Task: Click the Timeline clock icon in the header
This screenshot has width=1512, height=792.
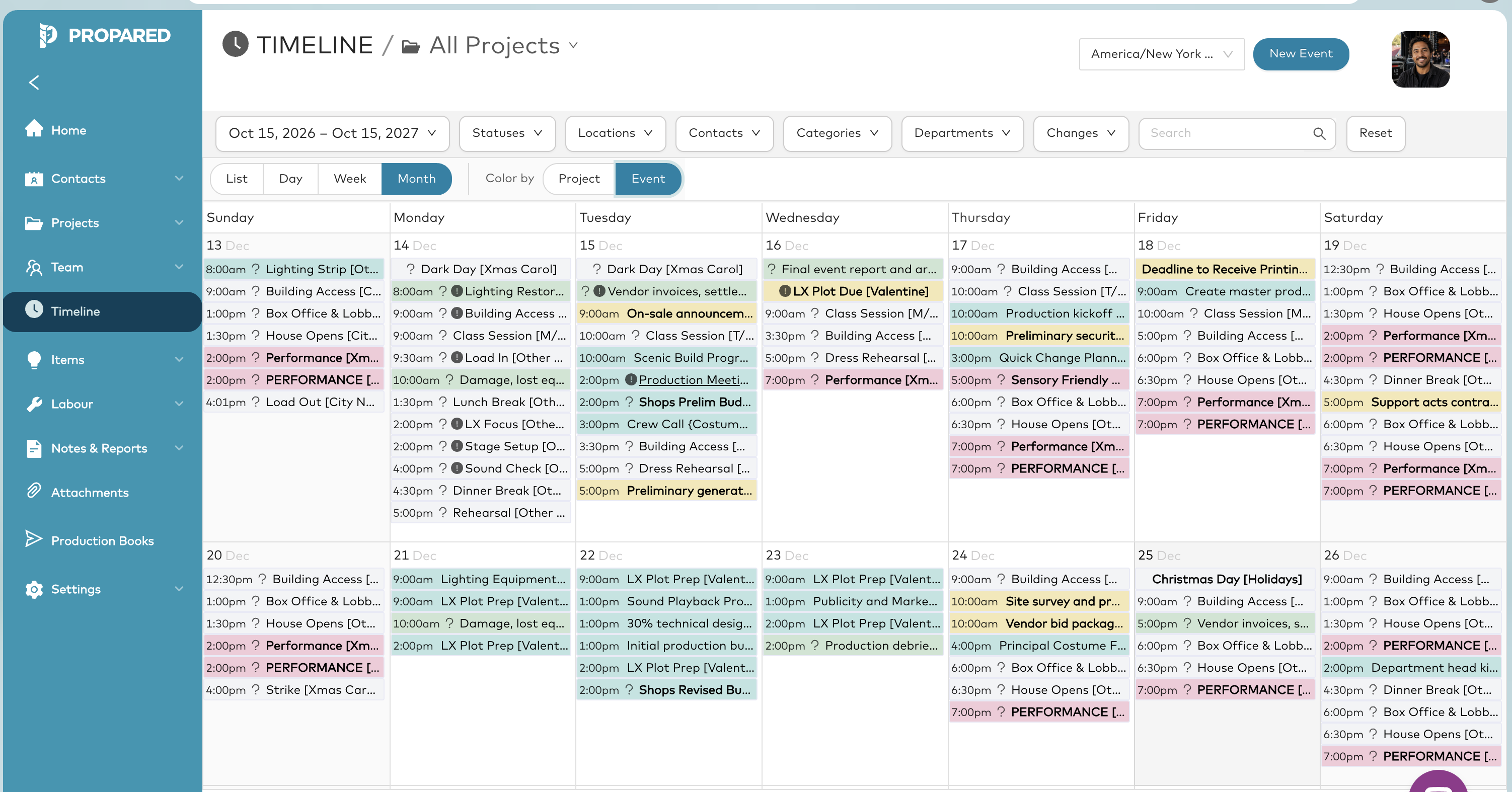Action: coord(236,45)
